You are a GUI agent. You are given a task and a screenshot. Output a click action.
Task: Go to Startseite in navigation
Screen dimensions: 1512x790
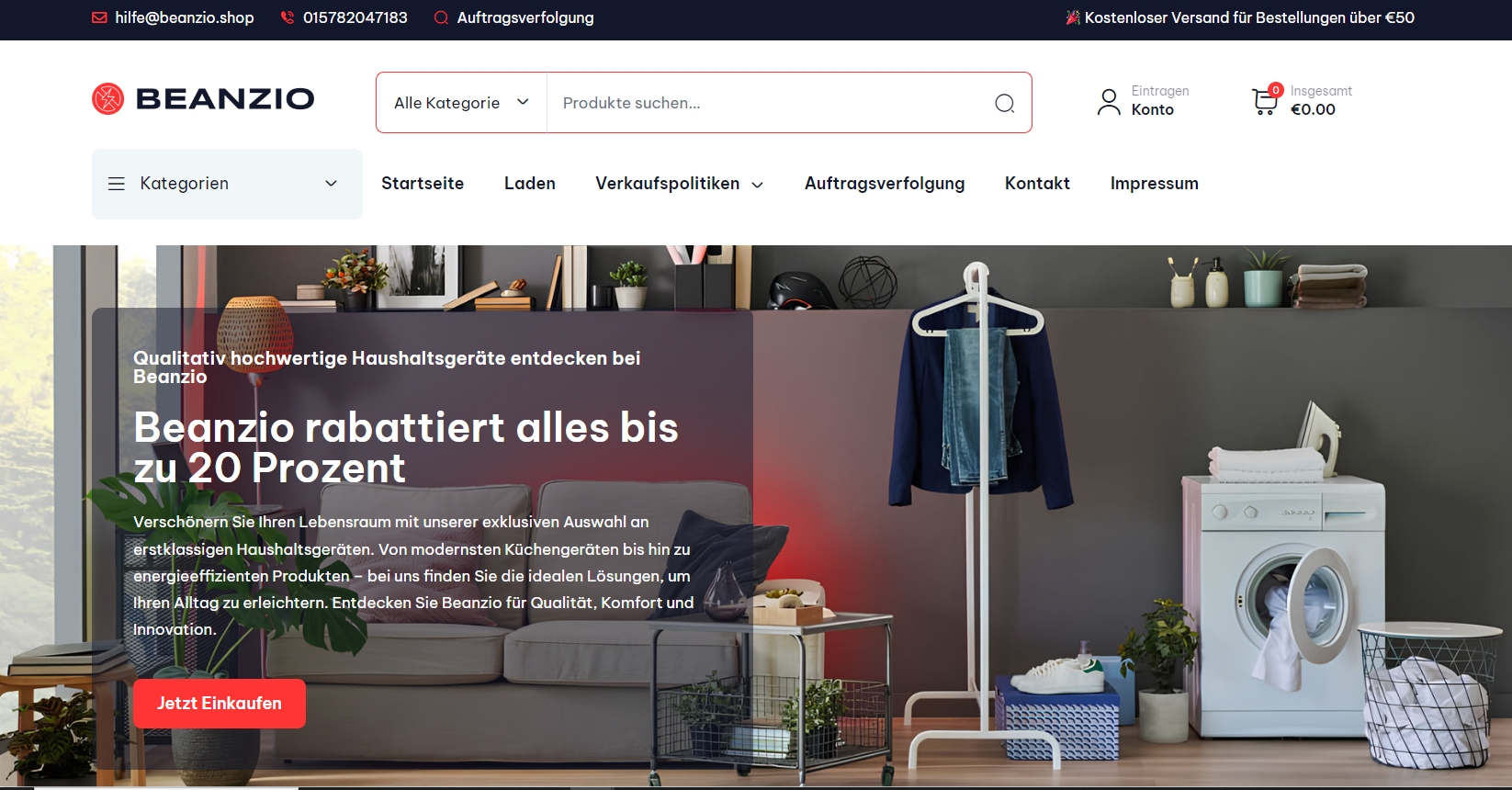point(423,183)
